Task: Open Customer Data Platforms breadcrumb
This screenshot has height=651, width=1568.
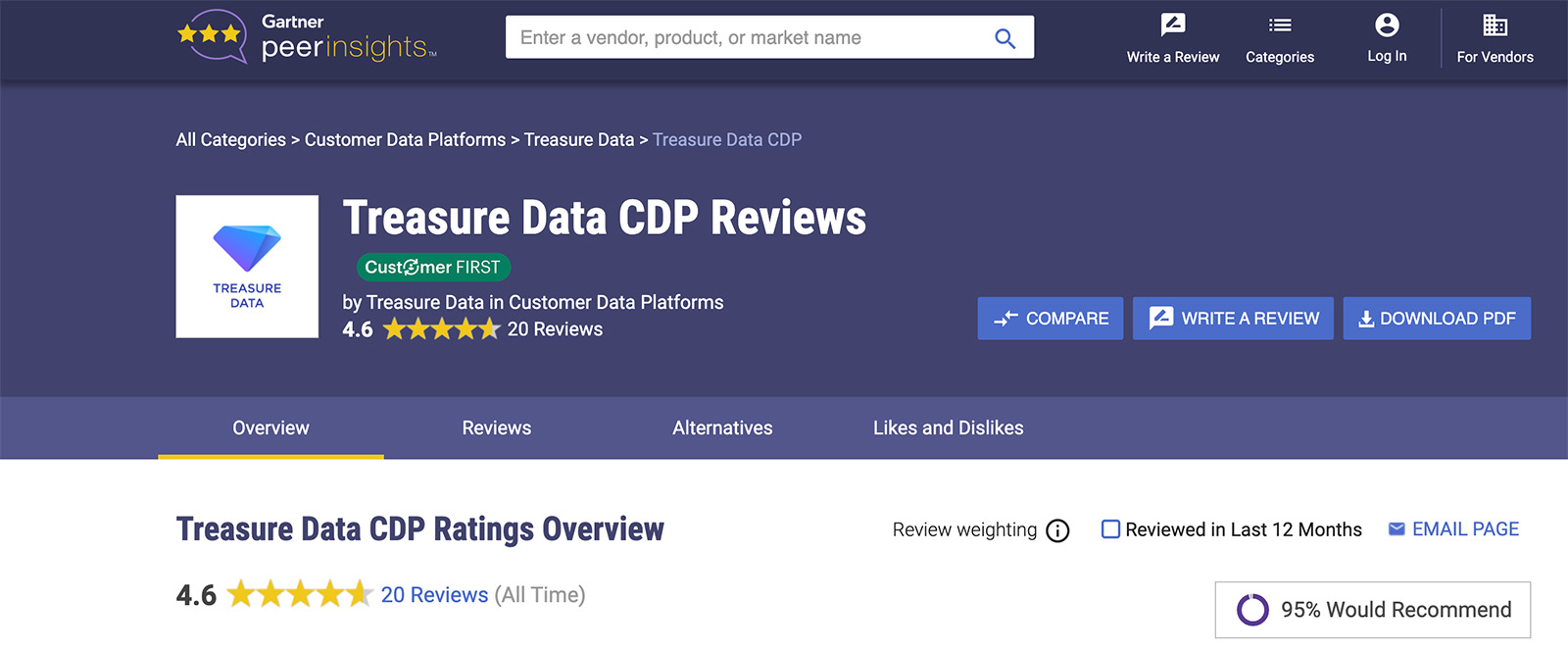Action: pos(406,140)
